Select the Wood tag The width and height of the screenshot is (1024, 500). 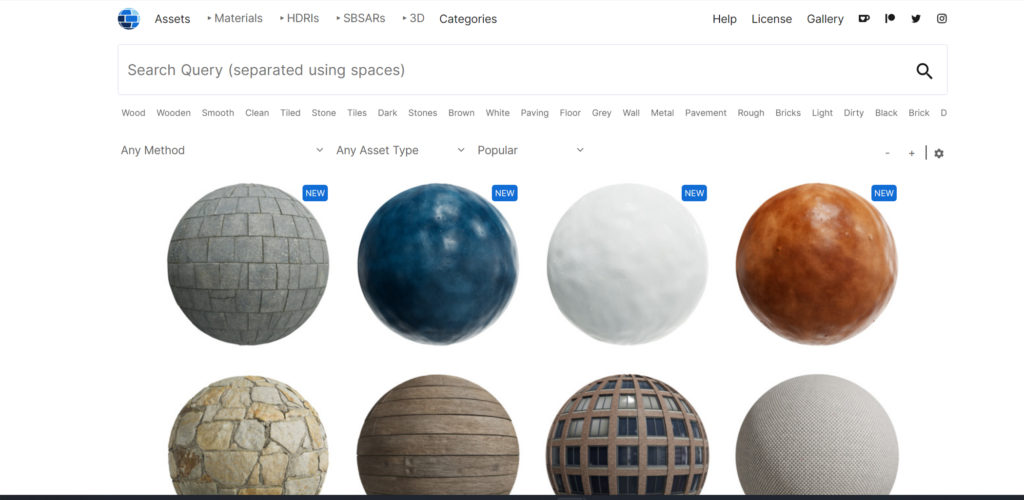coord(133,113)
